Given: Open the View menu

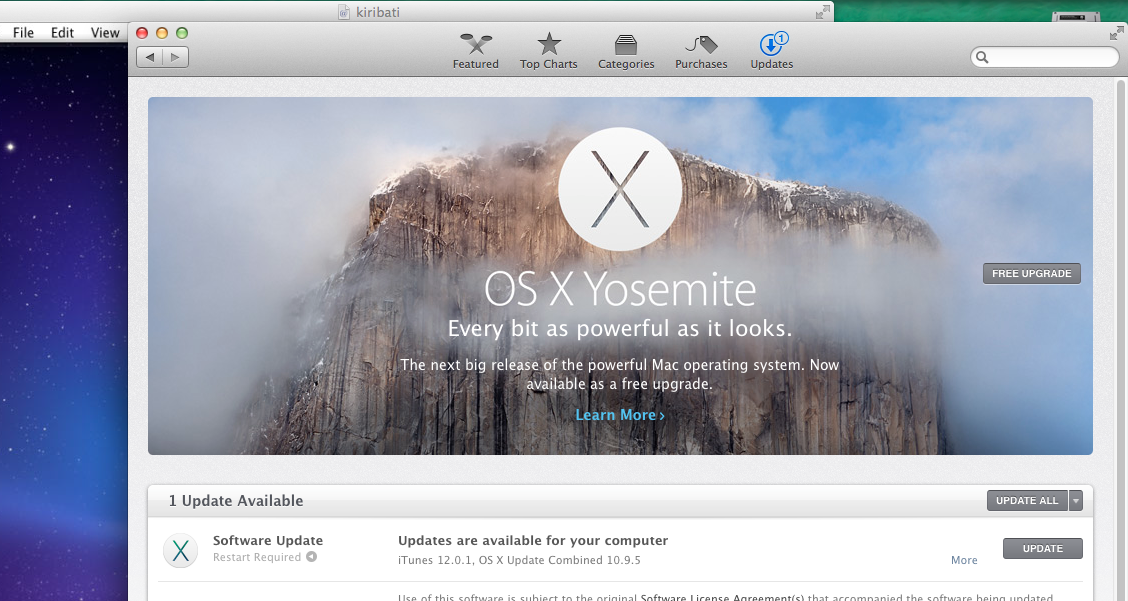Looking at the screenshot, I should click(x=104, y=32).
